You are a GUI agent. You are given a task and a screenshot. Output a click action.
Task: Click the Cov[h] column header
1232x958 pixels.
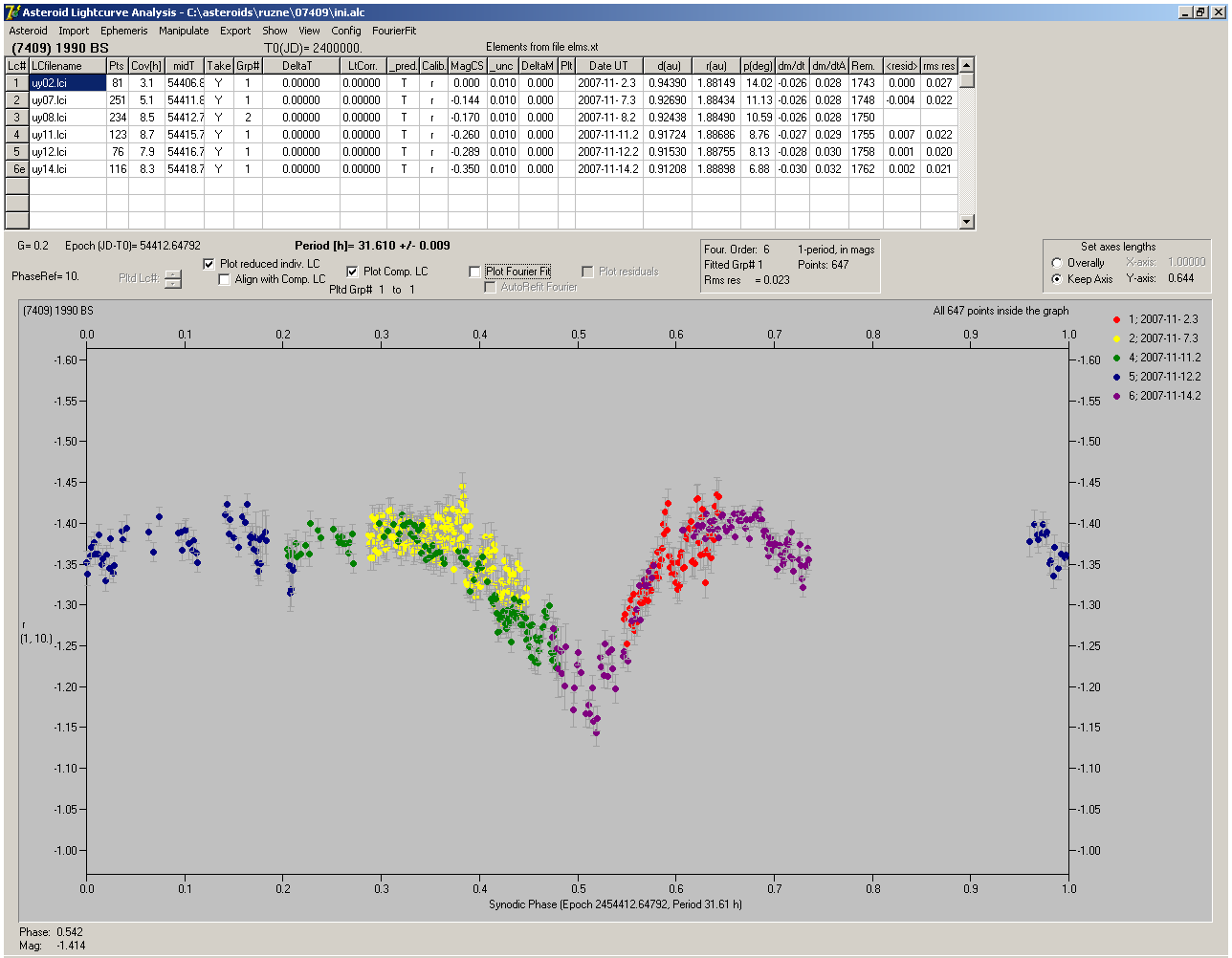point(146,66)
